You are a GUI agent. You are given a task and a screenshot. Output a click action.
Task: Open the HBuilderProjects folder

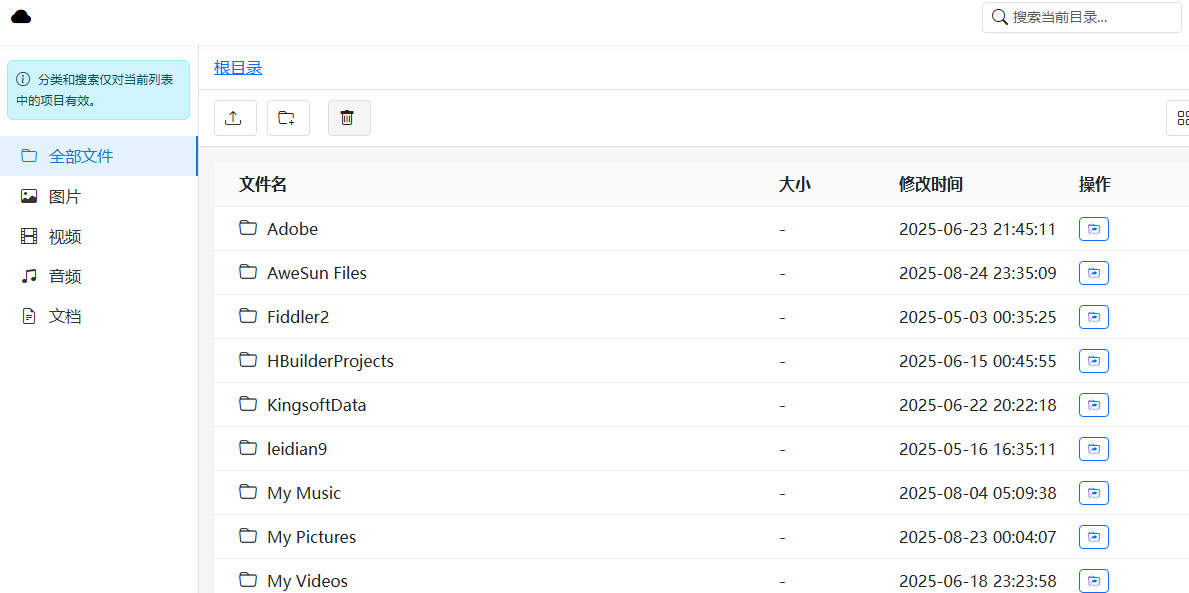pyautogui.click(x=330, y=361)
